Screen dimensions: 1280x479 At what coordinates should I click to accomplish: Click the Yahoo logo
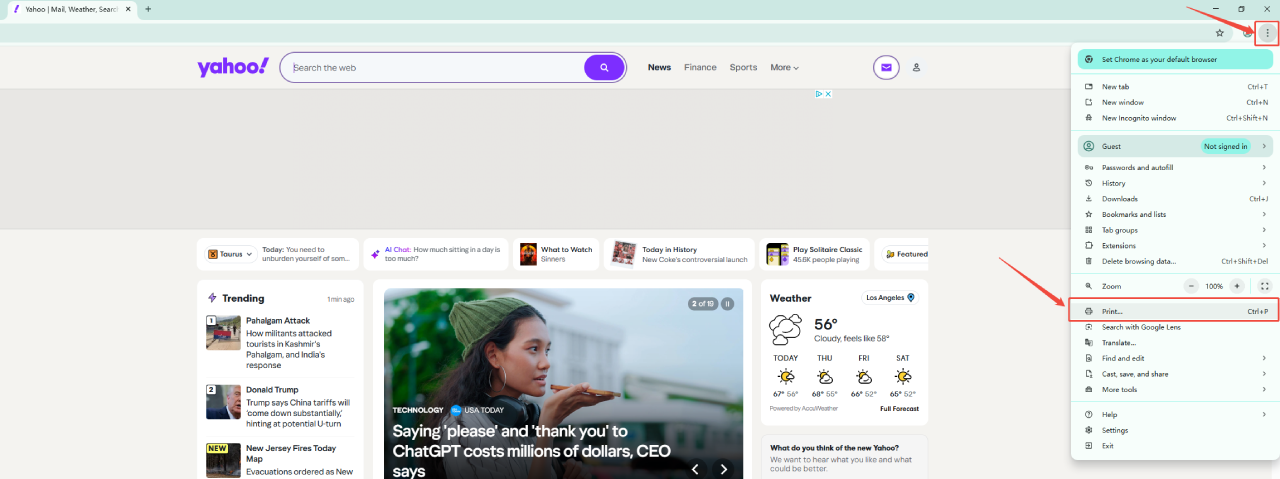click(x=233, y=67)
